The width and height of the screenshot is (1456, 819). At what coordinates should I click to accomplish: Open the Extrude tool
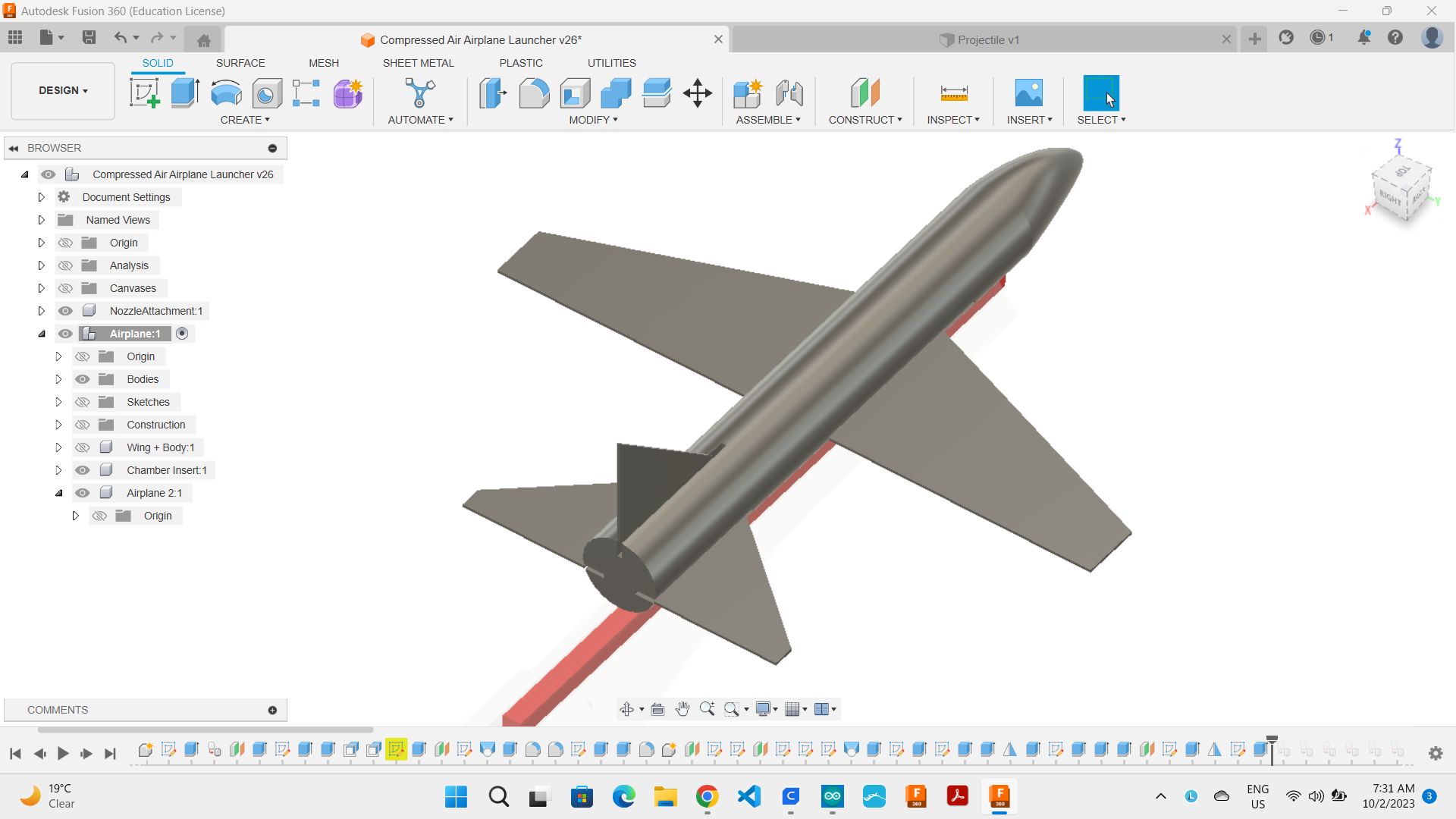(185, 93)
